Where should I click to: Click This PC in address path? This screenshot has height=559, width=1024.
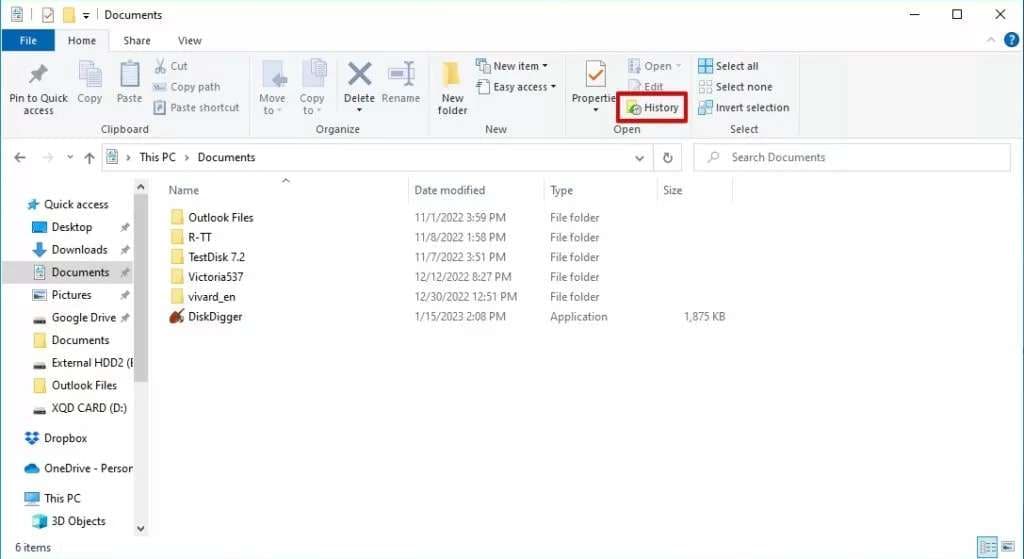tap(157, 157)
